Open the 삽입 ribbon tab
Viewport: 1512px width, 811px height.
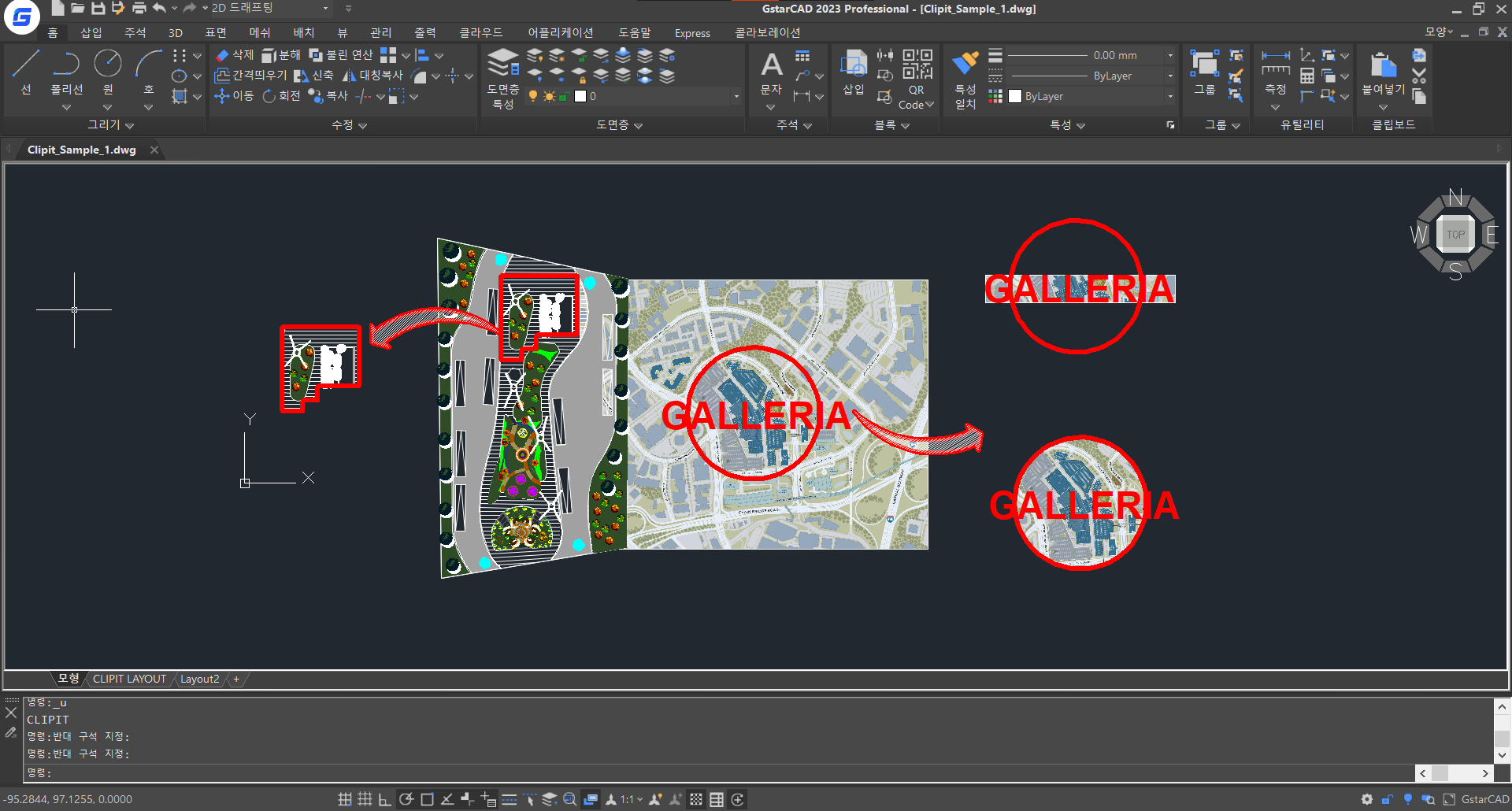[x=91, y=32]
